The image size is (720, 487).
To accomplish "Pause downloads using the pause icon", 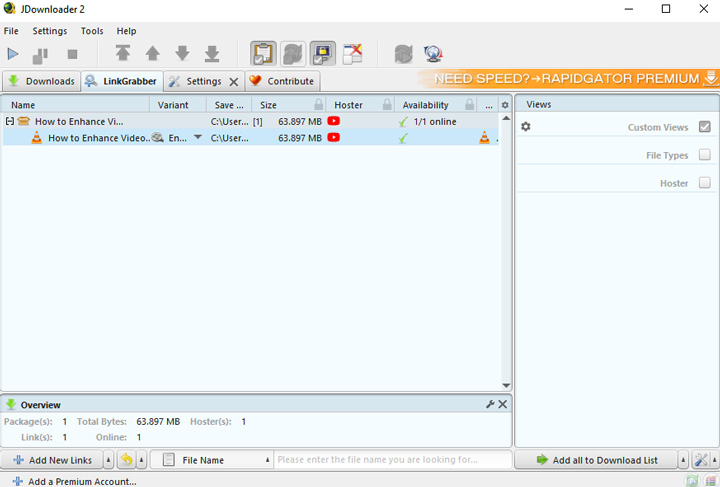I will (x=40, y=56).
